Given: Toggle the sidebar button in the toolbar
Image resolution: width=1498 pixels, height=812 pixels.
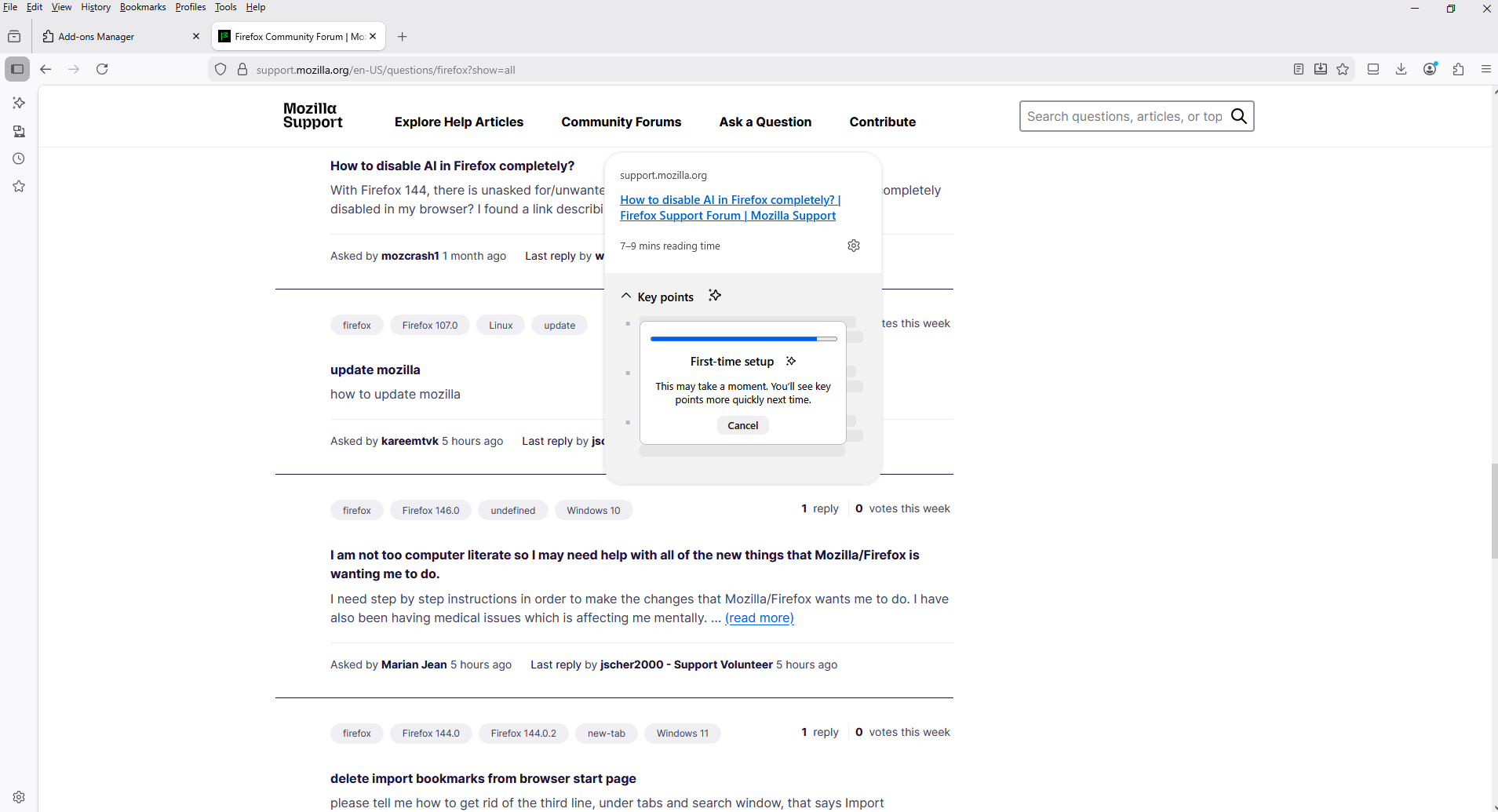Looking at the screenshot, I should pyautogui.click(x=17, y=69).
